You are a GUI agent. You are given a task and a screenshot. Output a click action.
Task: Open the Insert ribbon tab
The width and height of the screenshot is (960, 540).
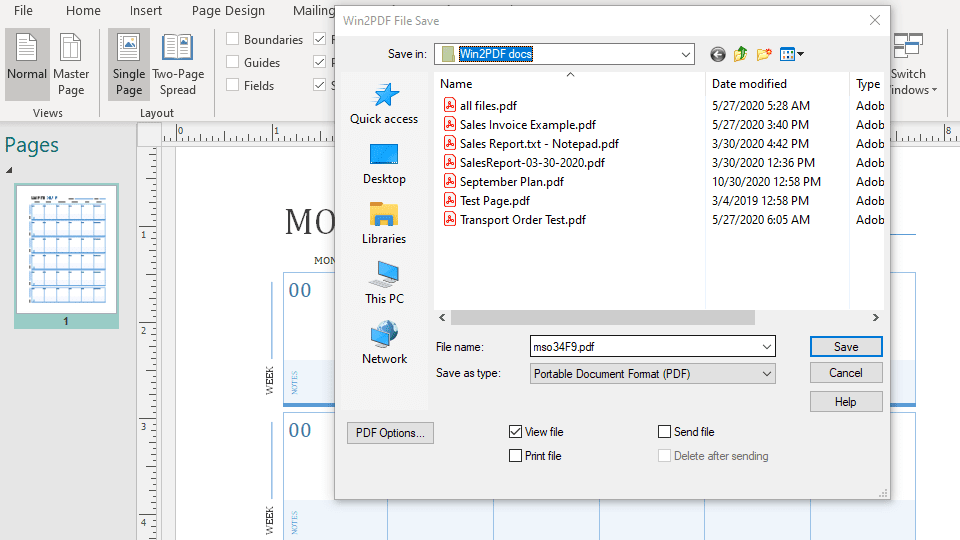point(146,11)
